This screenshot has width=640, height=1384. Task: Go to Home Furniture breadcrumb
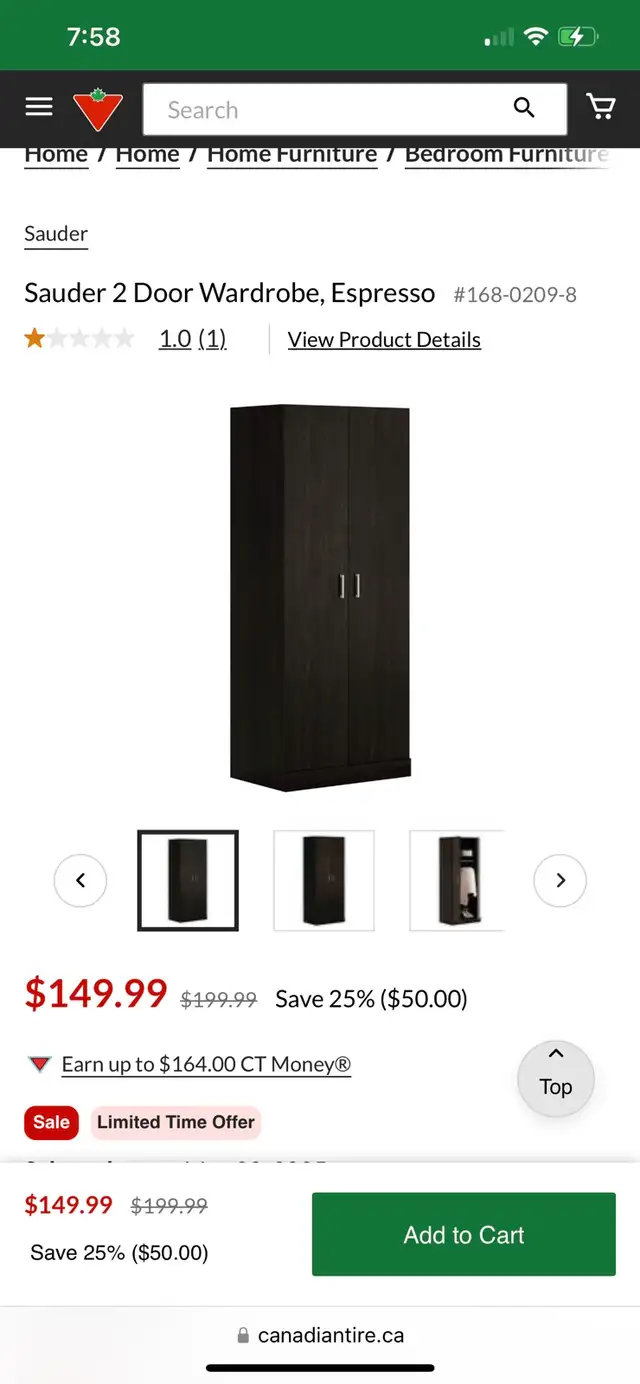pos(292,155)
